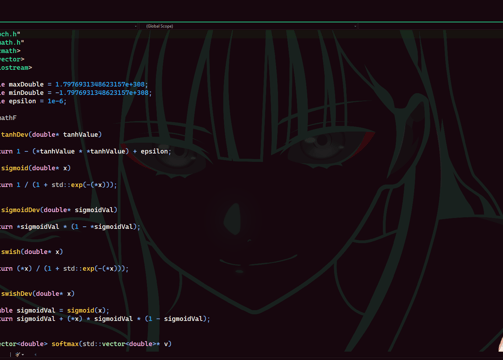Click the mathF namespace name
This screenshot has width=503, height=360.
pyautogui.click(x=8, y=118)
